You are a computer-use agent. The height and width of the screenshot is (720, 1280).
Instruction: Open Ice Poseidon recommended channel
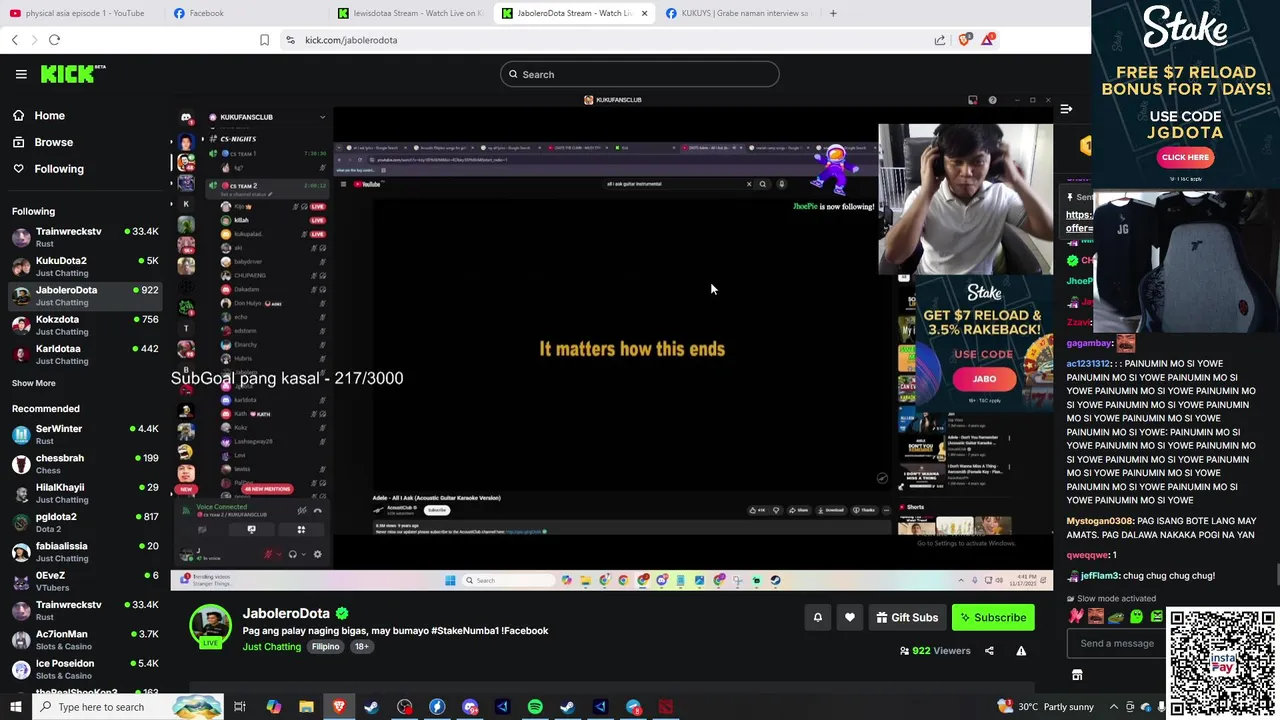pyautogui.click(x=85, y=669)
